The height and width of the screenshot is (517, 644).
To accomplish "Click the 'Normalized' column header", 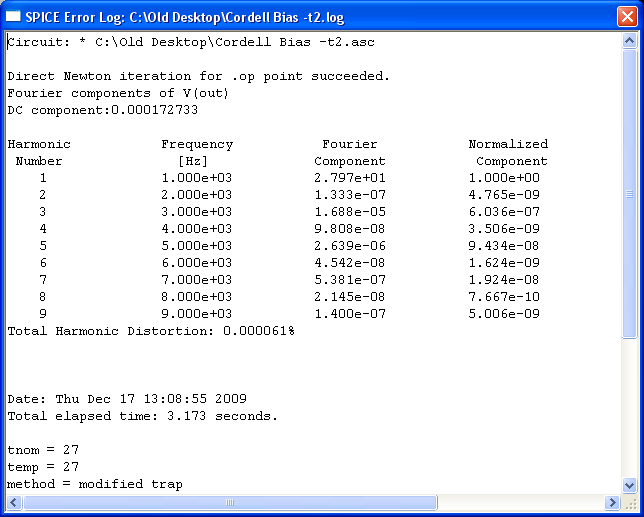I will pyautogui.click(x=508, y=144).
